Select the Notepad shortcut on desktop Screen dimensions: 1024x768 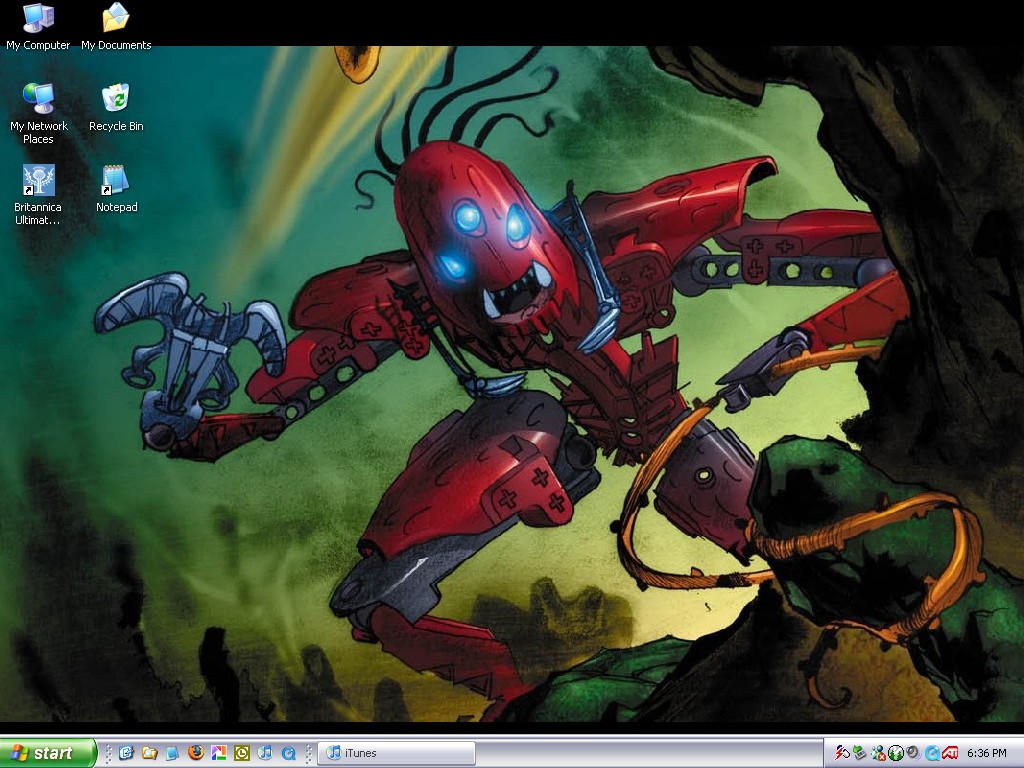tap(116, 189)
